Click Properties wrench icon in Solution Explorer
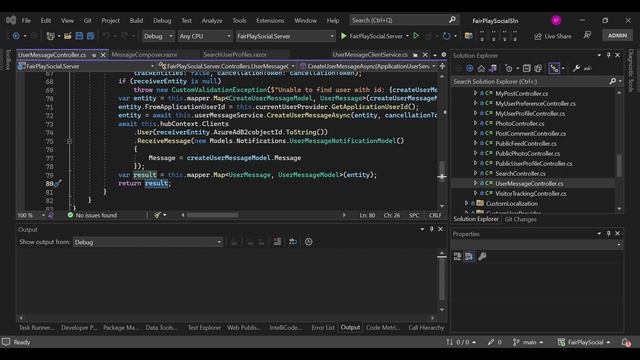The height and width of the screenshot is (360, 640). (576, 69)
